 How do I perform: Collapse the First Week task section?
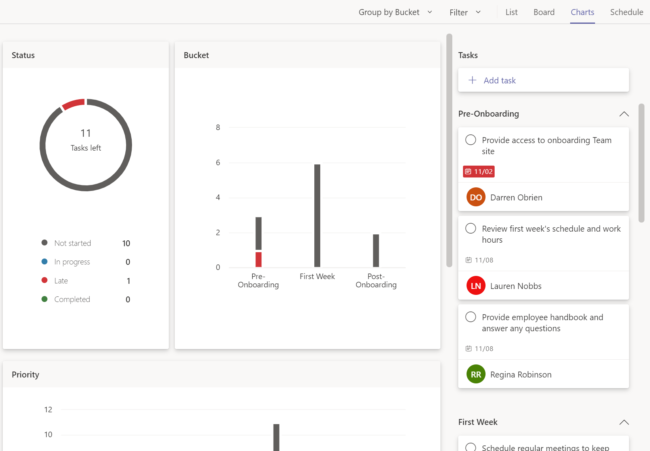[624, 423]
